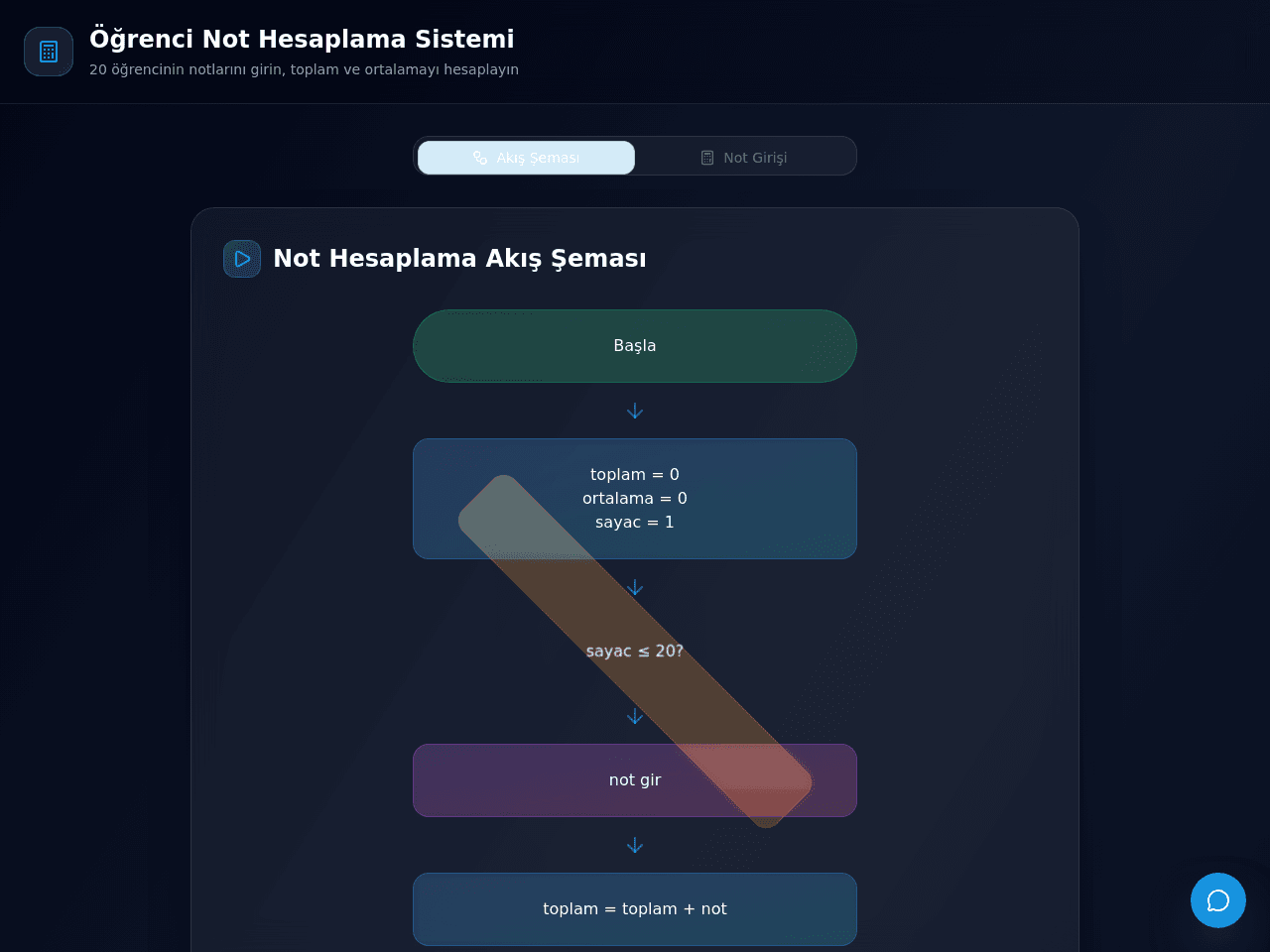The width and height of the screenshot is (1270, 952).
Task: Click the arrow under the initialization block
Action: (x=635, y=587)
